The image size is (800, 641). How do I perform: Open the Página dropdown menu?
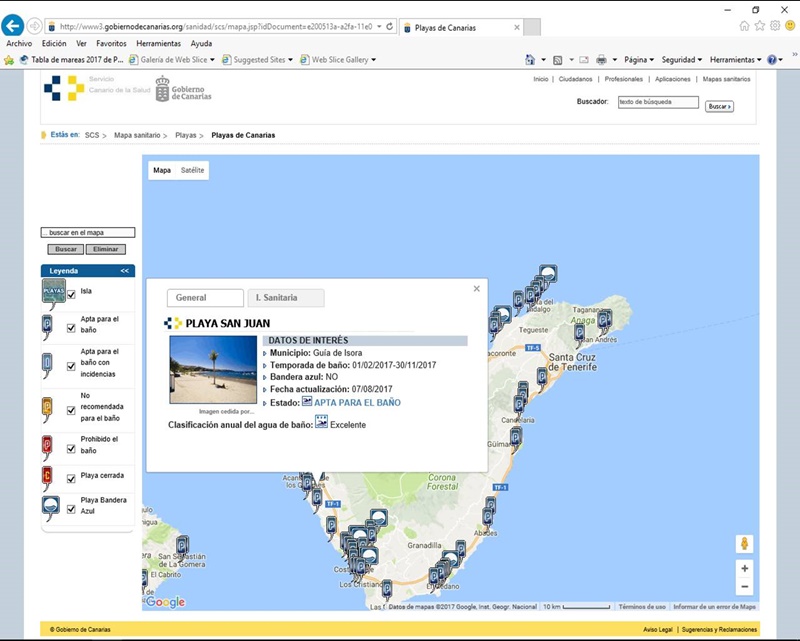tap(635, 60)
